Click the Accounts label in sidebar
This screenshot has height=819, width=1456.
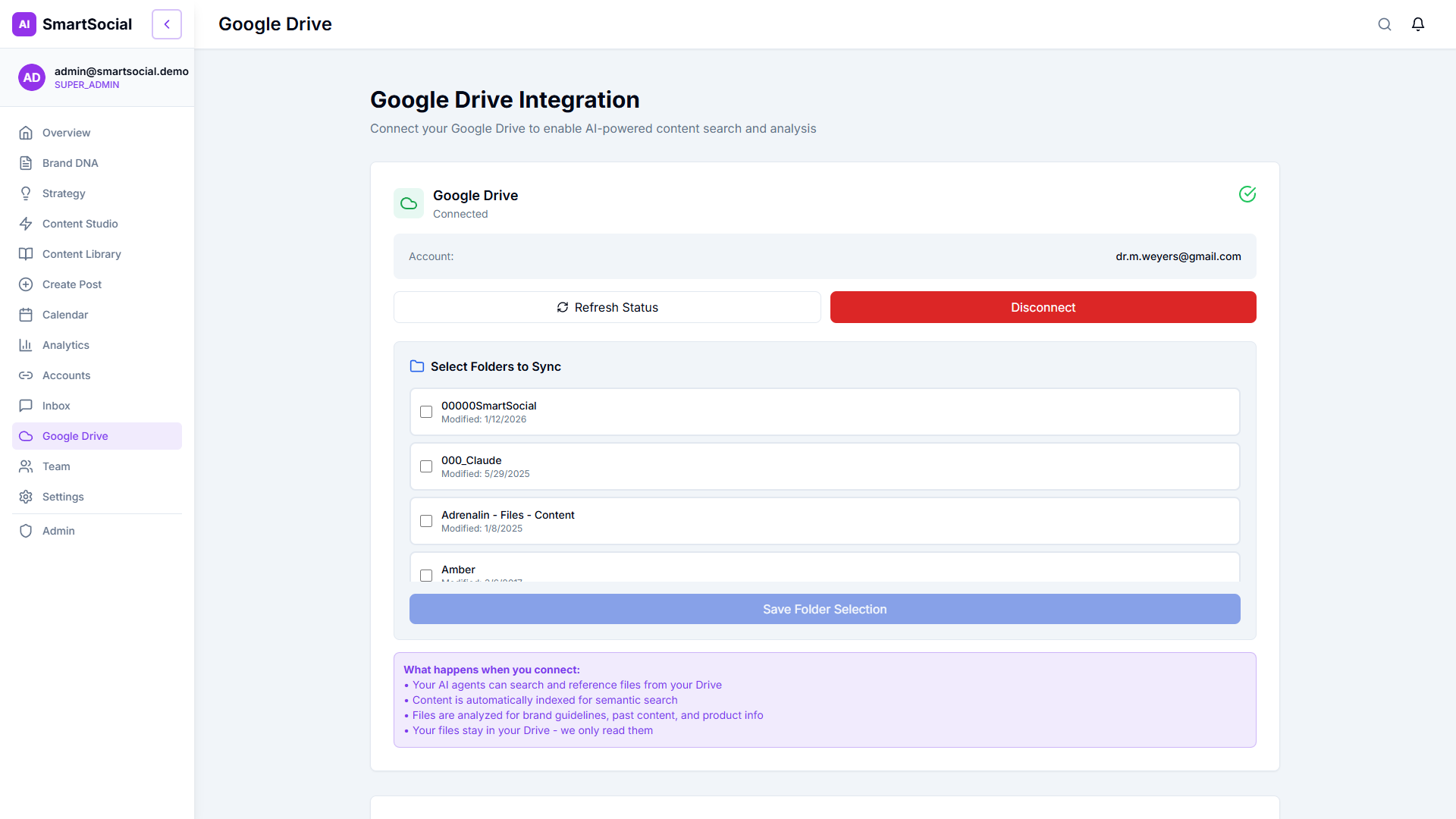66,375
